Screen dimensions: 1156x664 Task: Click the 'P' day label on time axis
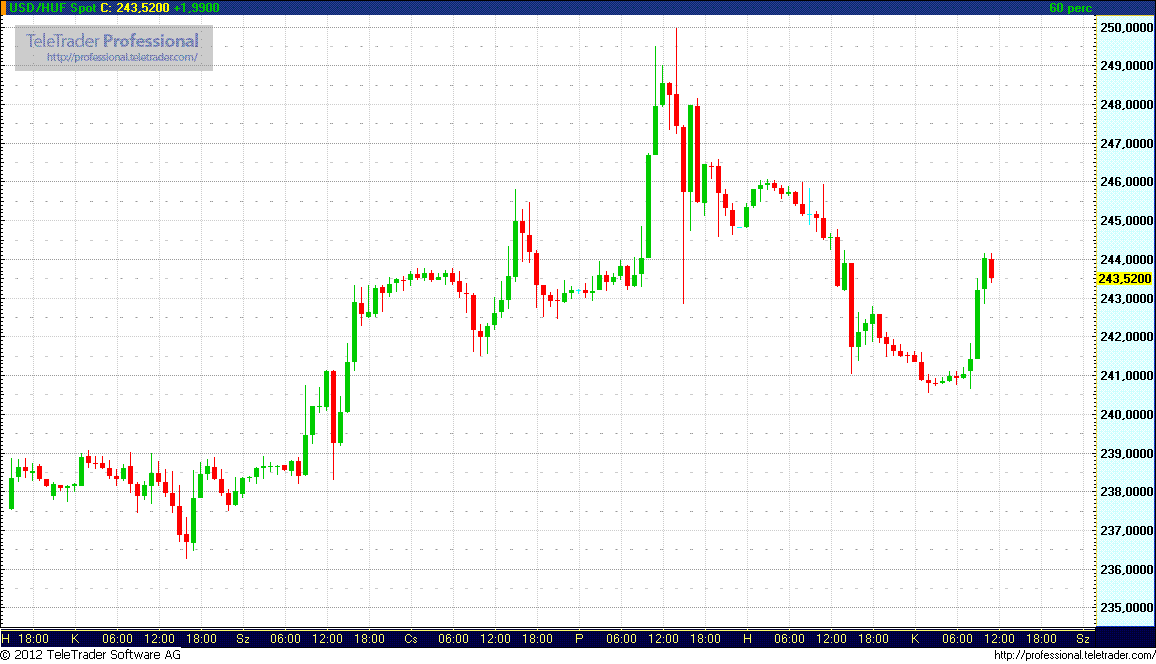579,639
